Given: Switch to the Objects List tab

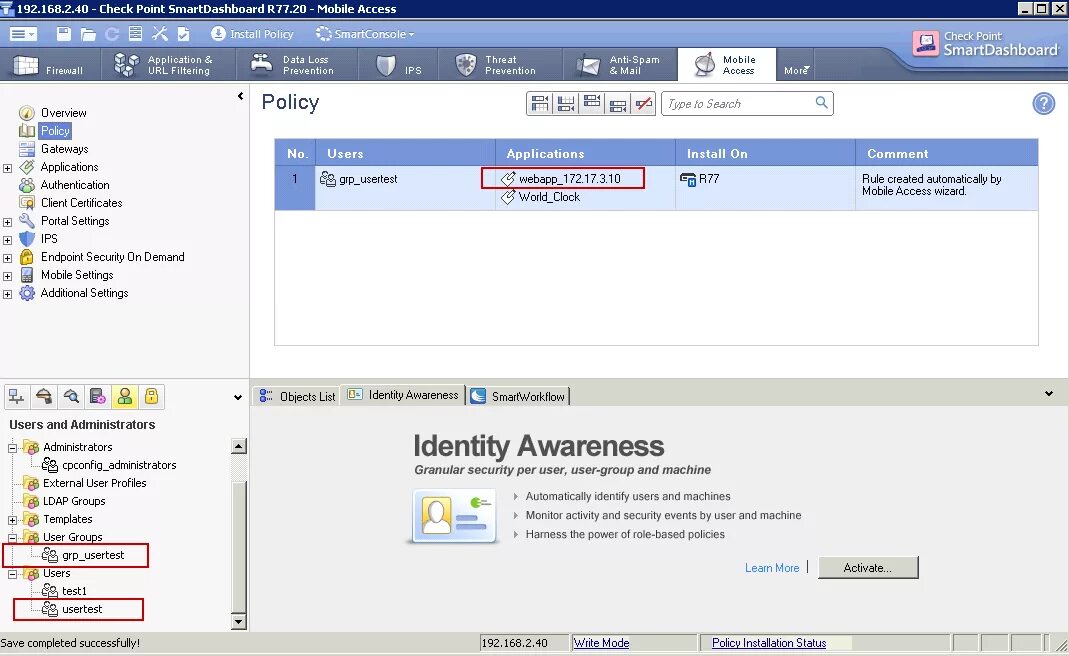Looking at the screenshot, I should (297, 396).
